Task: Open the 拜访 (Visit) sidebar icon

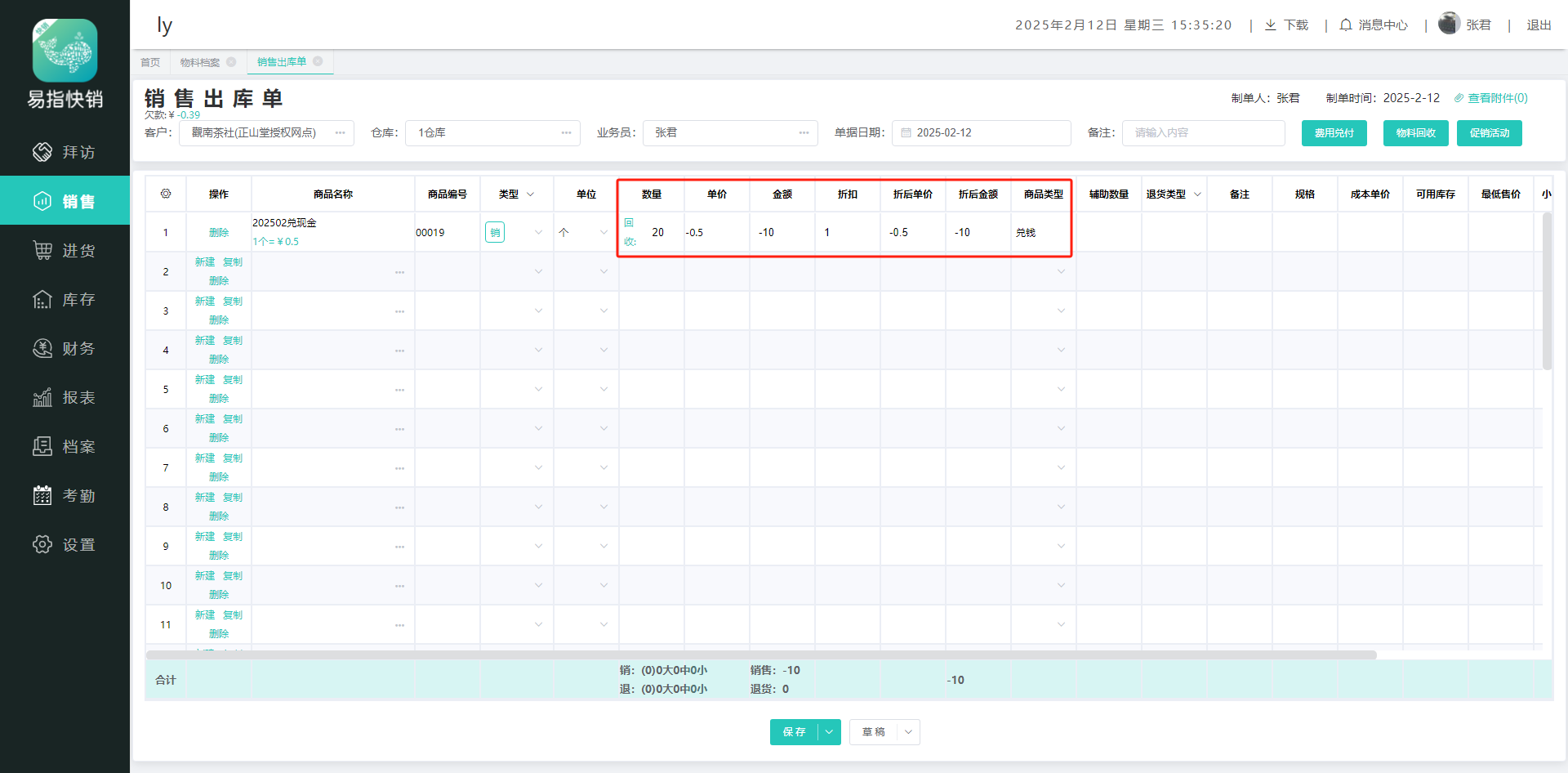Action: point(42,152)
